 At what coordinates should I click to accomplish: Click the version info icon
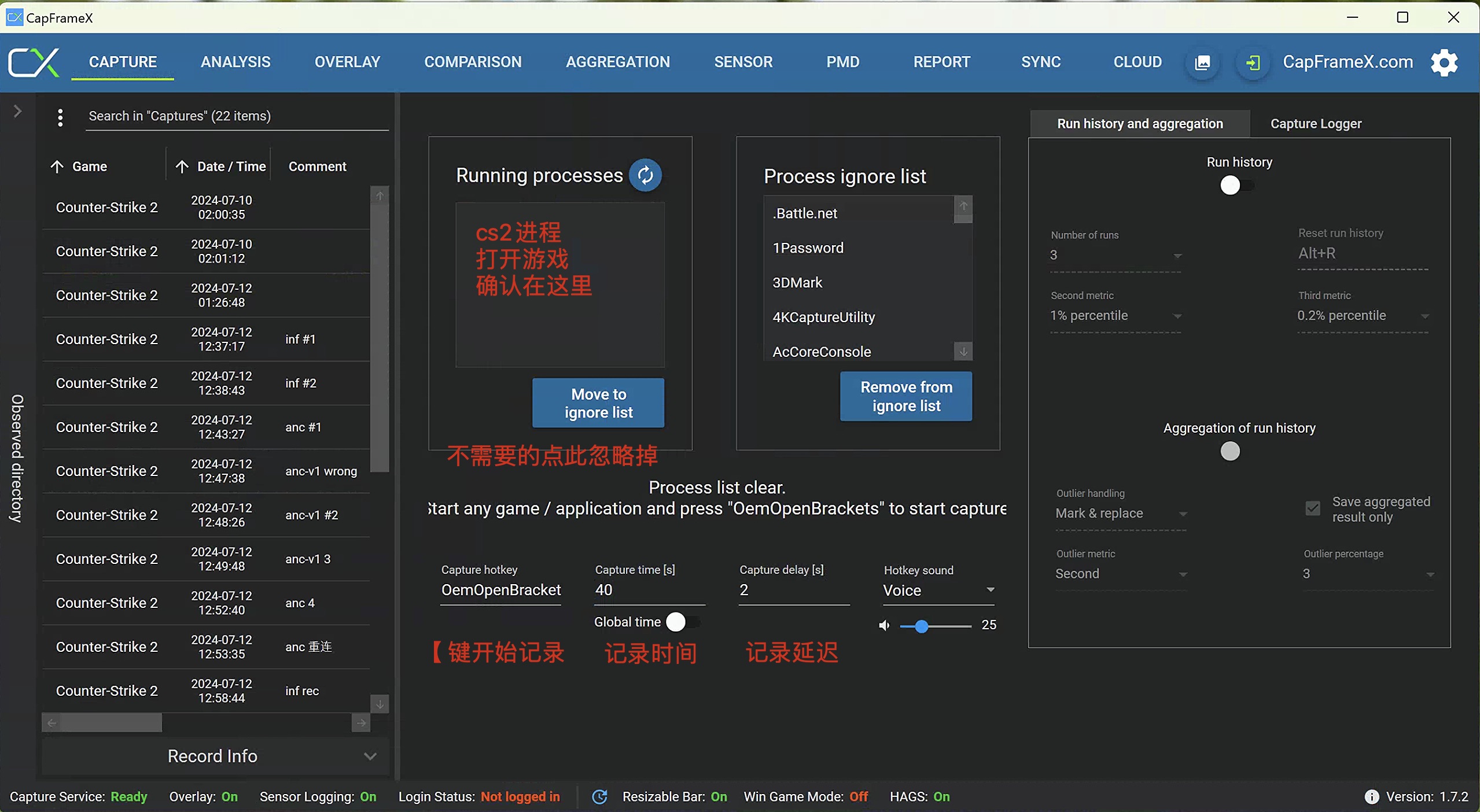pos(1371,796)
